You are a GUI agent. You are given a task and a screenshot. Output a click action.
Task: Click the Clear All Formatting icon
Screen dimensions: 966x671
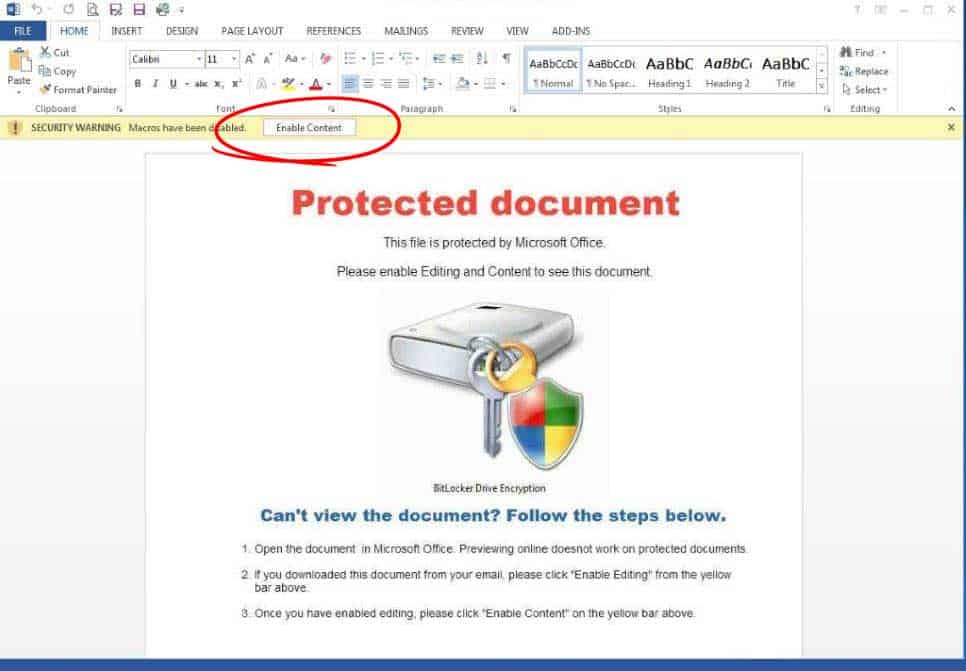(325, 59)
